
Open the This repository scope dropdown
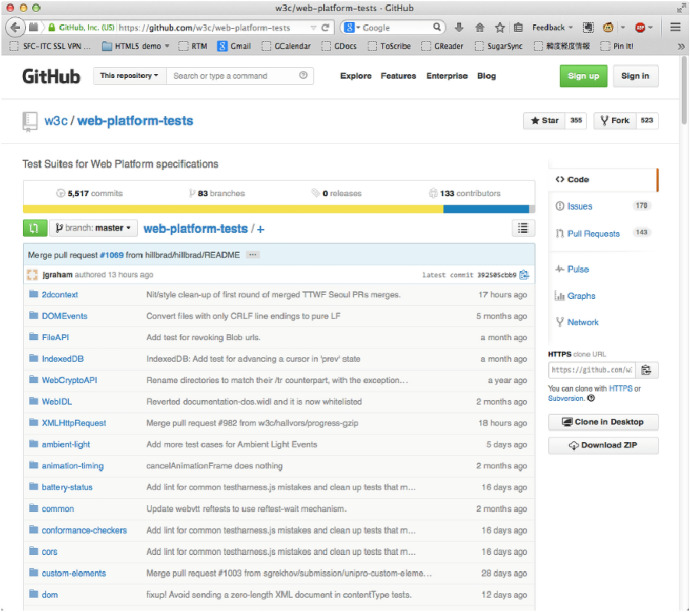click(x=129, y=76)
